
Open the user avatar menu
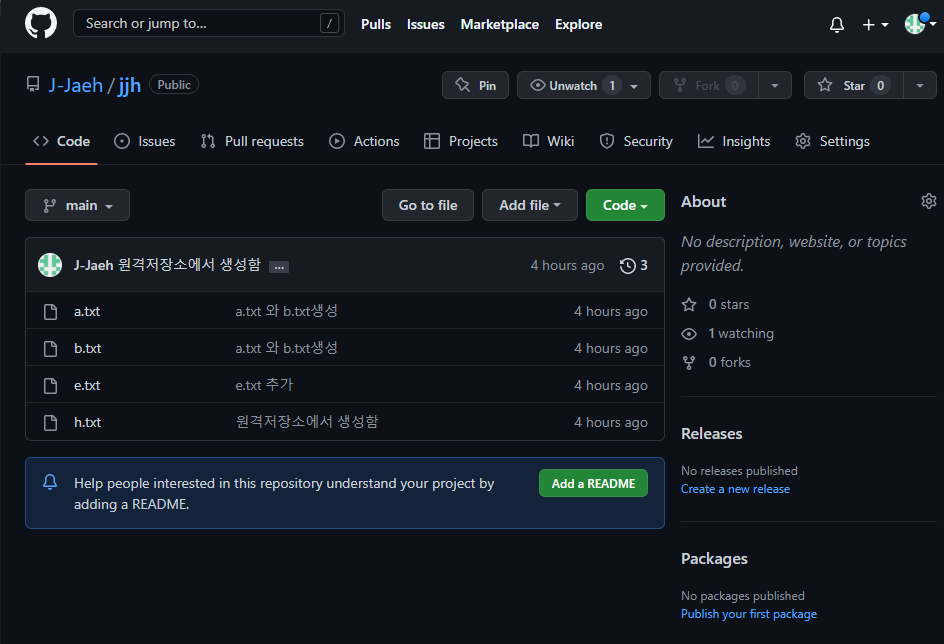(920, 24)
